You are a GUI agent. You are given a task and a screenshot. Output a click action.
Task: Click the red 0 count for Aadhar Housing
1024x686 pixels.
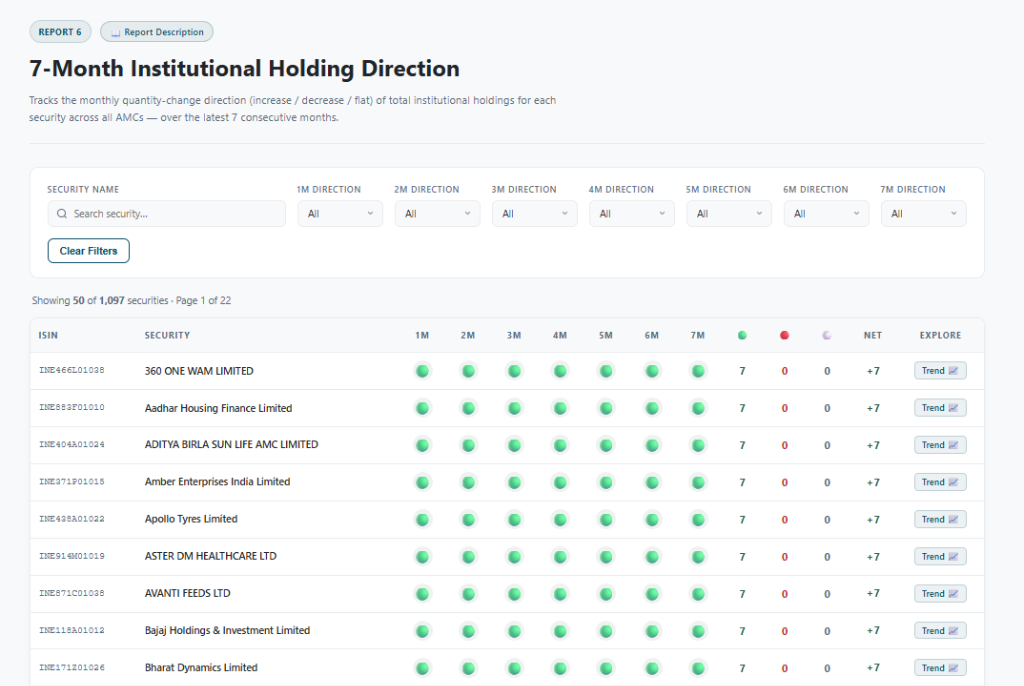point(784,408)
